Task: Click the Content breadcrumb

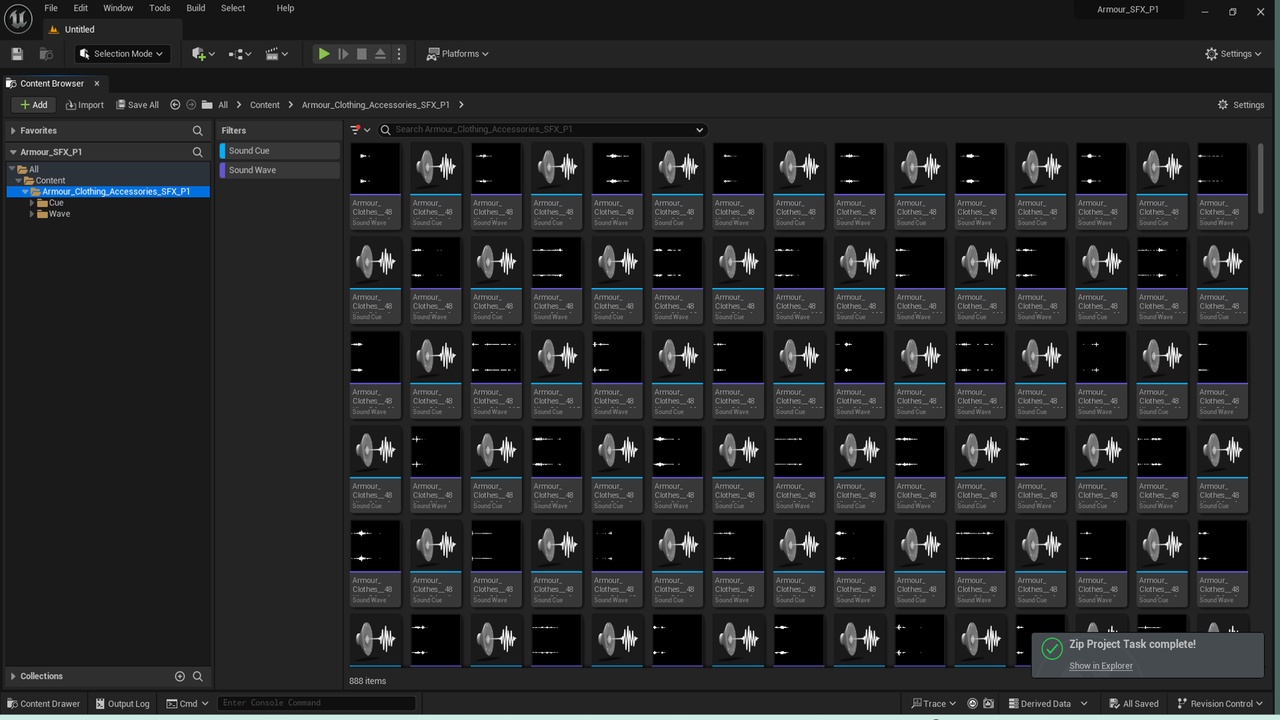Action: pyautogui.click(x=265, y=104)
